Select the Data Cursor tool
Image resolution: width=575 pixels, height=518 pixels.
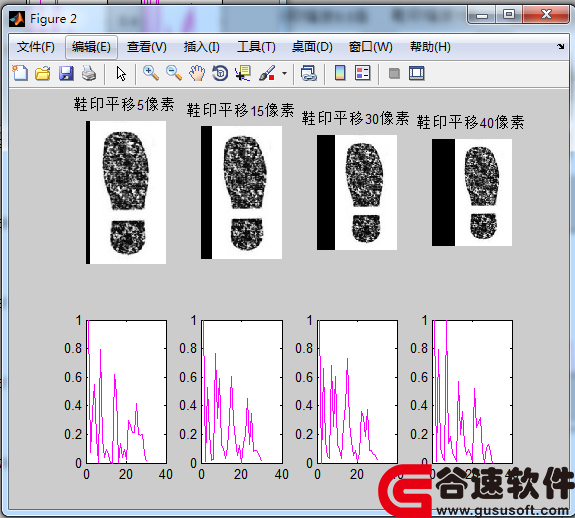[x=243, y=73]
